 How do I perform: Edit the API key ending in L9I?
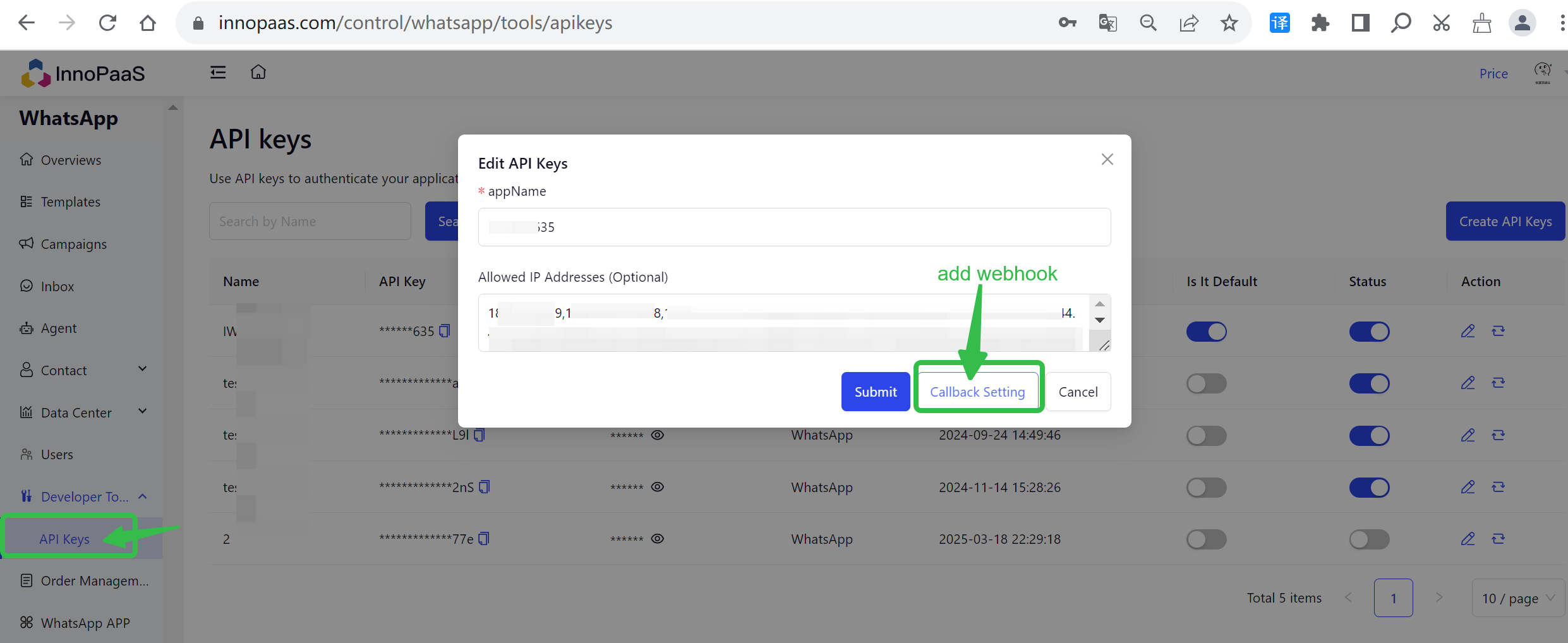[1468, 435]
